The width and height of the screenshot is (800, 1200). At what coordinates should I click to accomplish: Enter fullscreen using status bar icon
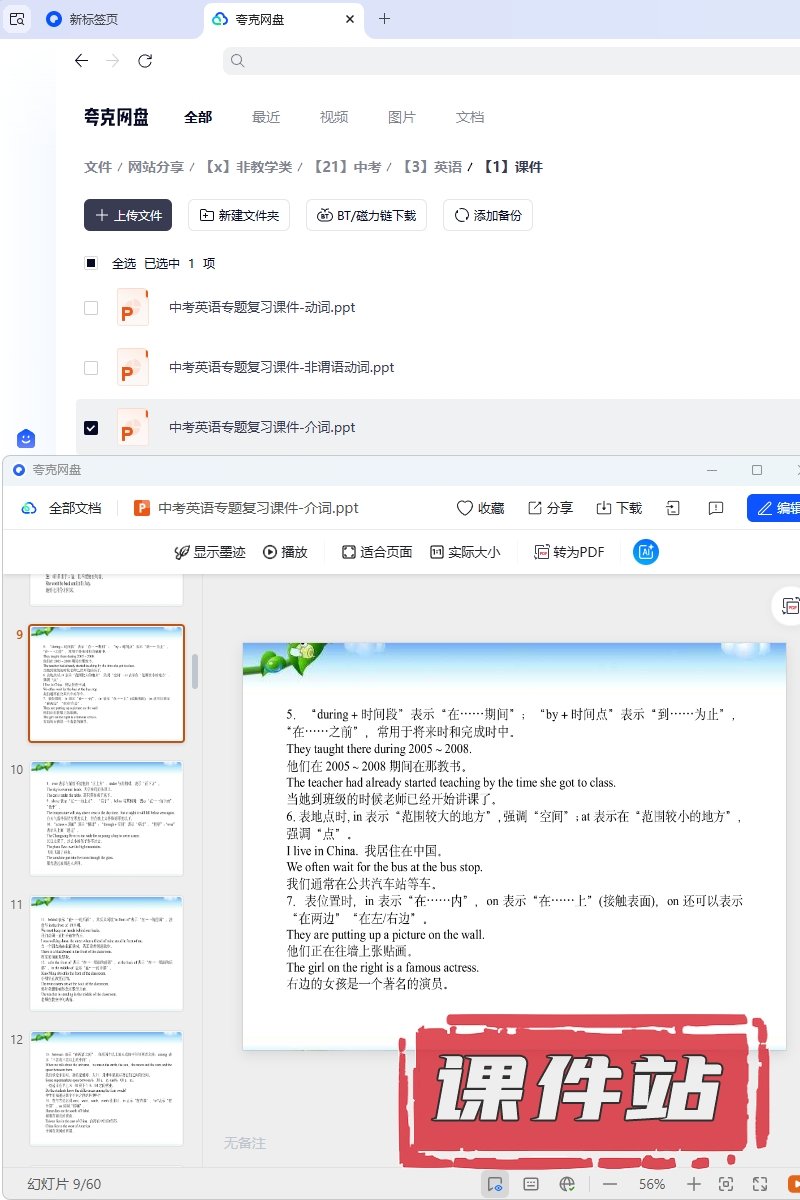click(x=759, y=1184)
